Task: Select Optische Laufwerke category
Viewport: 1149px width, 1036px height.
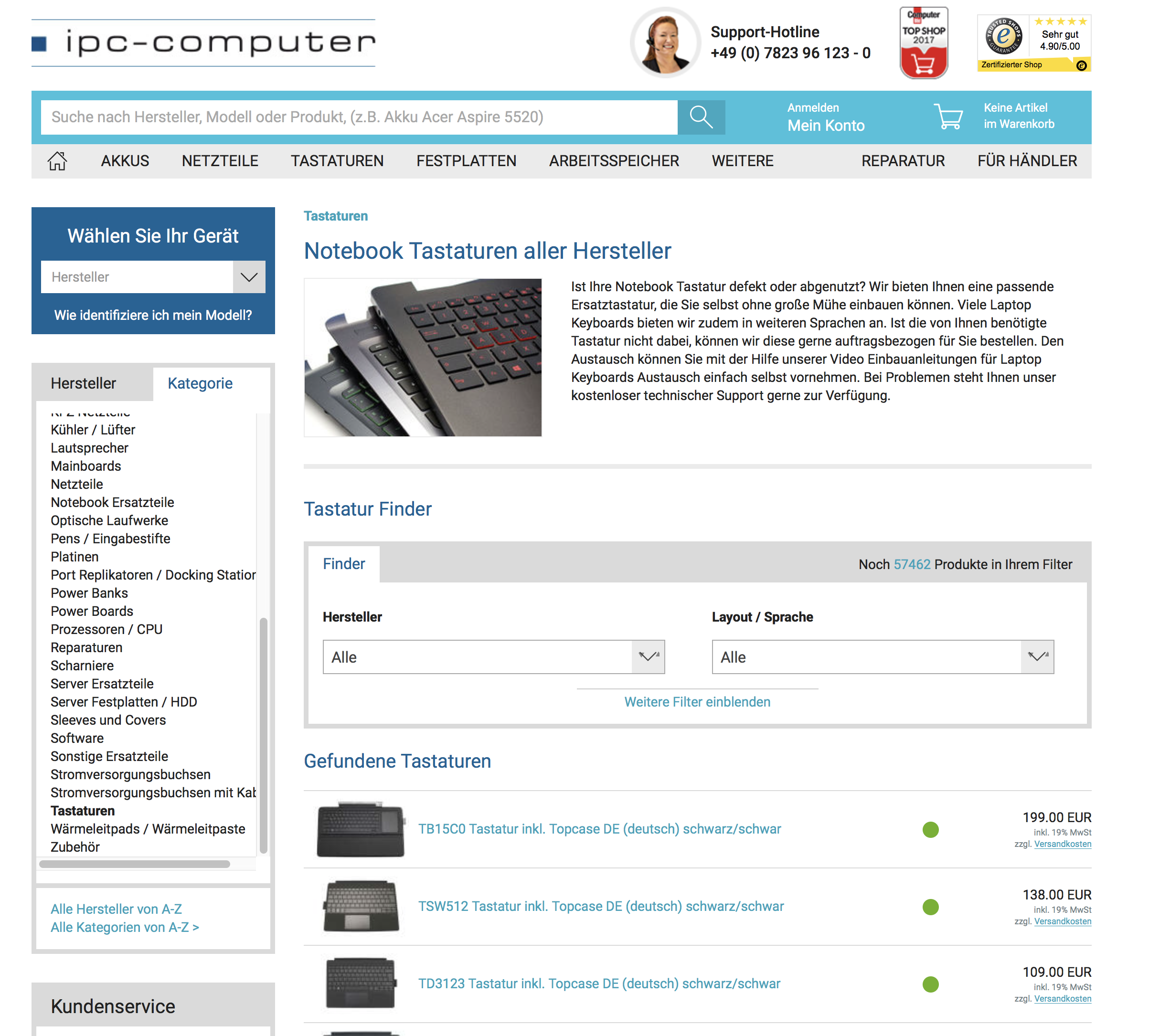Action: [x=109, y=521]
